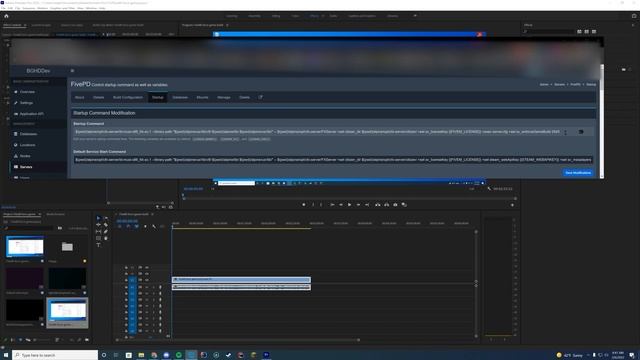
Task: Add marker in Program monitor transport
Action: point(304,204)
